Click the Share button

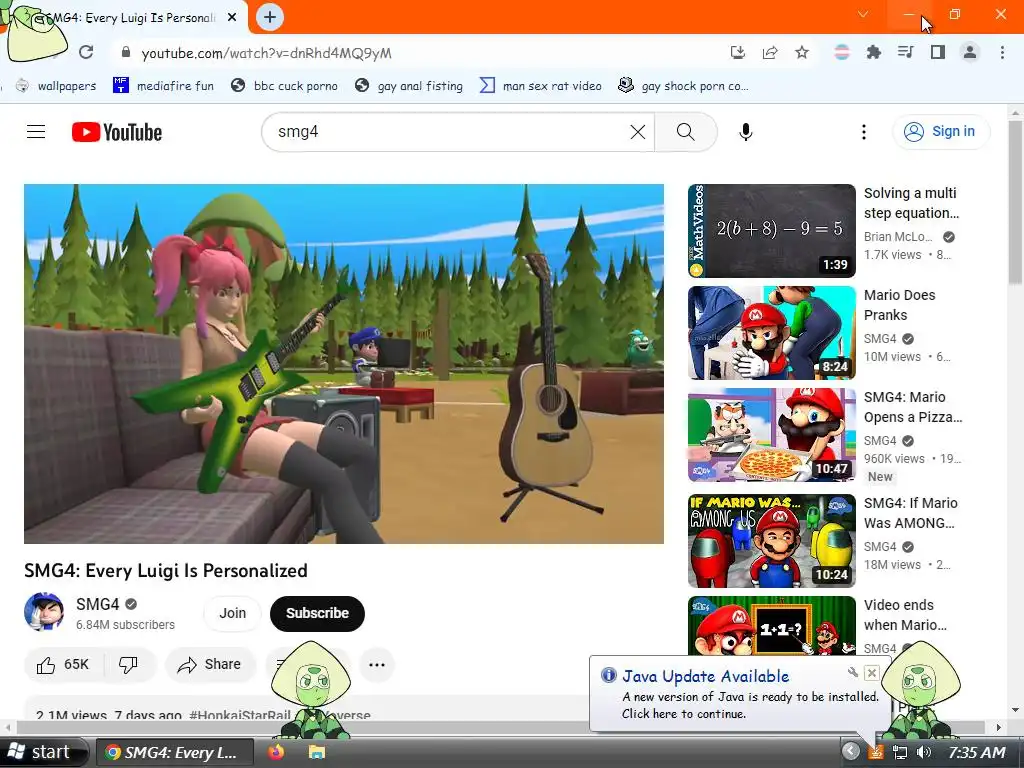(x=210, y=665)
